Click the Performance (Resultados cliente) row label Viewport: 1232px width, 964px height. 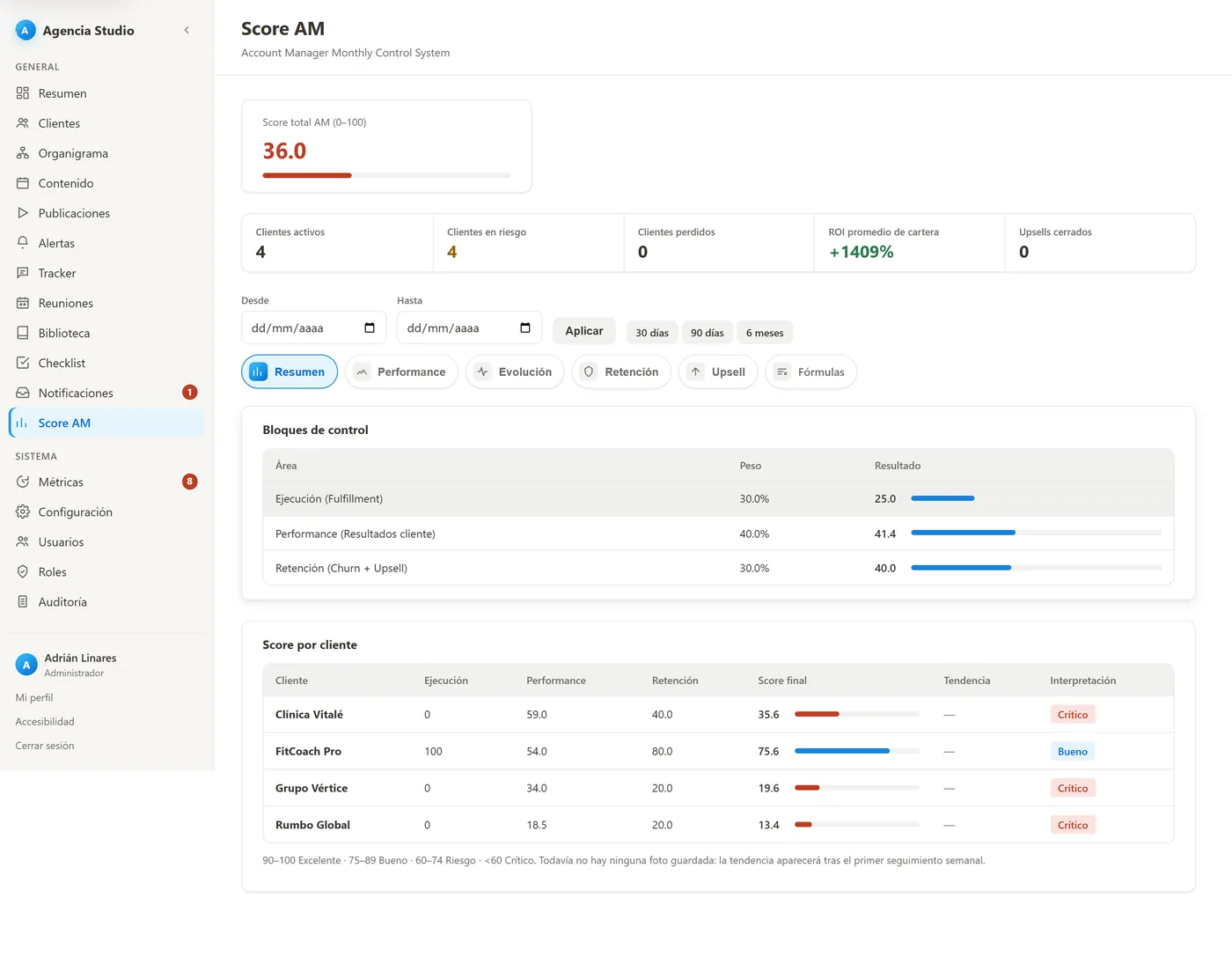[x=356, y=534]
